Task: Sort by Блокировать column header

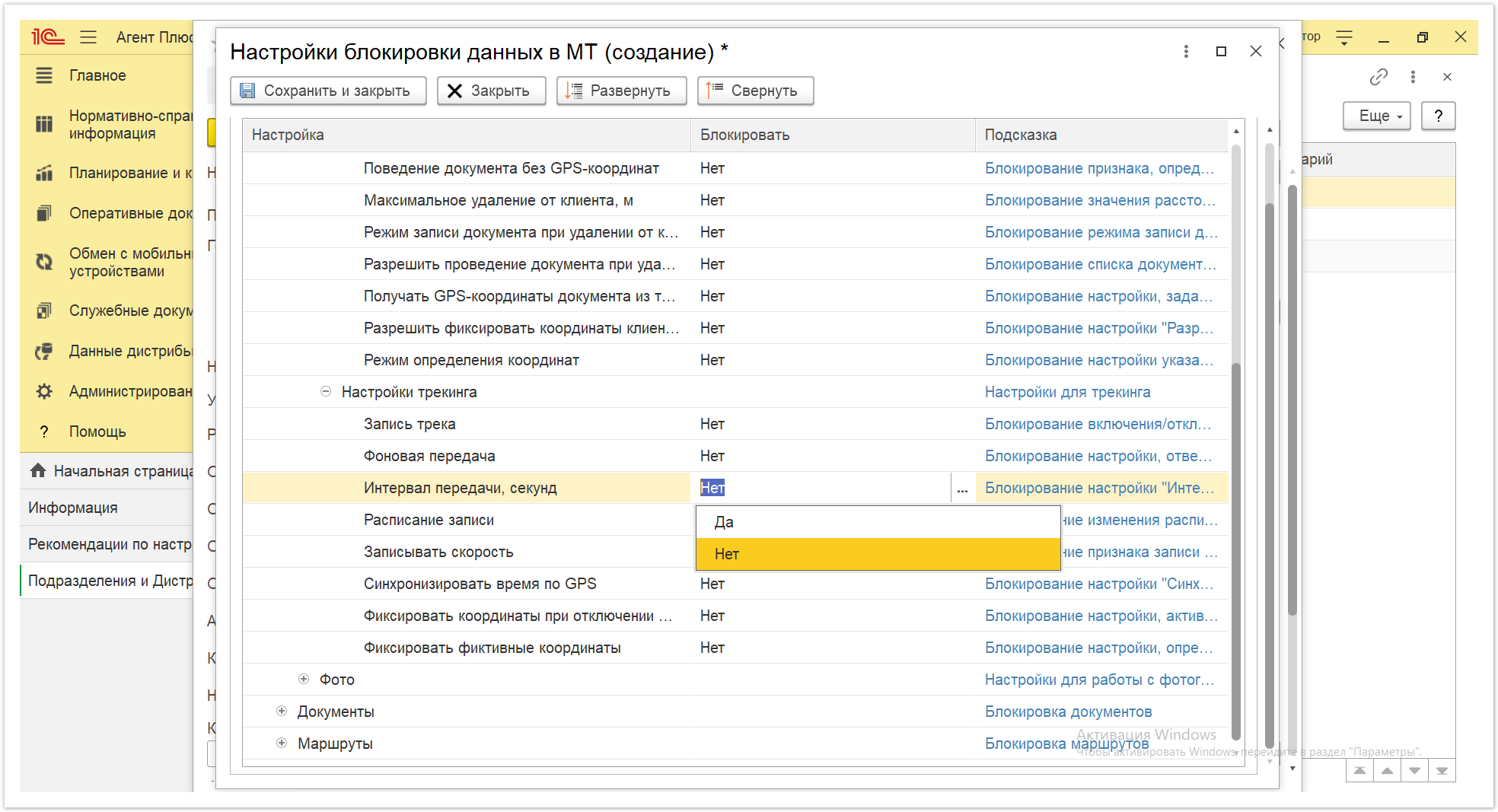Action: [x=833, y=135]
